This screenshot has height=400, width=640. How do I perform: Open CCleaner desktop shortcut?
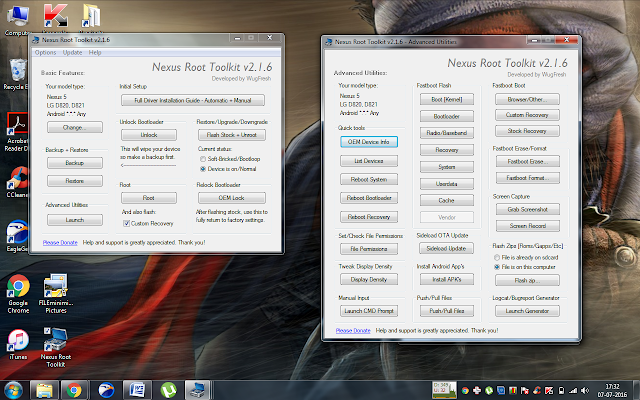pos(17,182)
